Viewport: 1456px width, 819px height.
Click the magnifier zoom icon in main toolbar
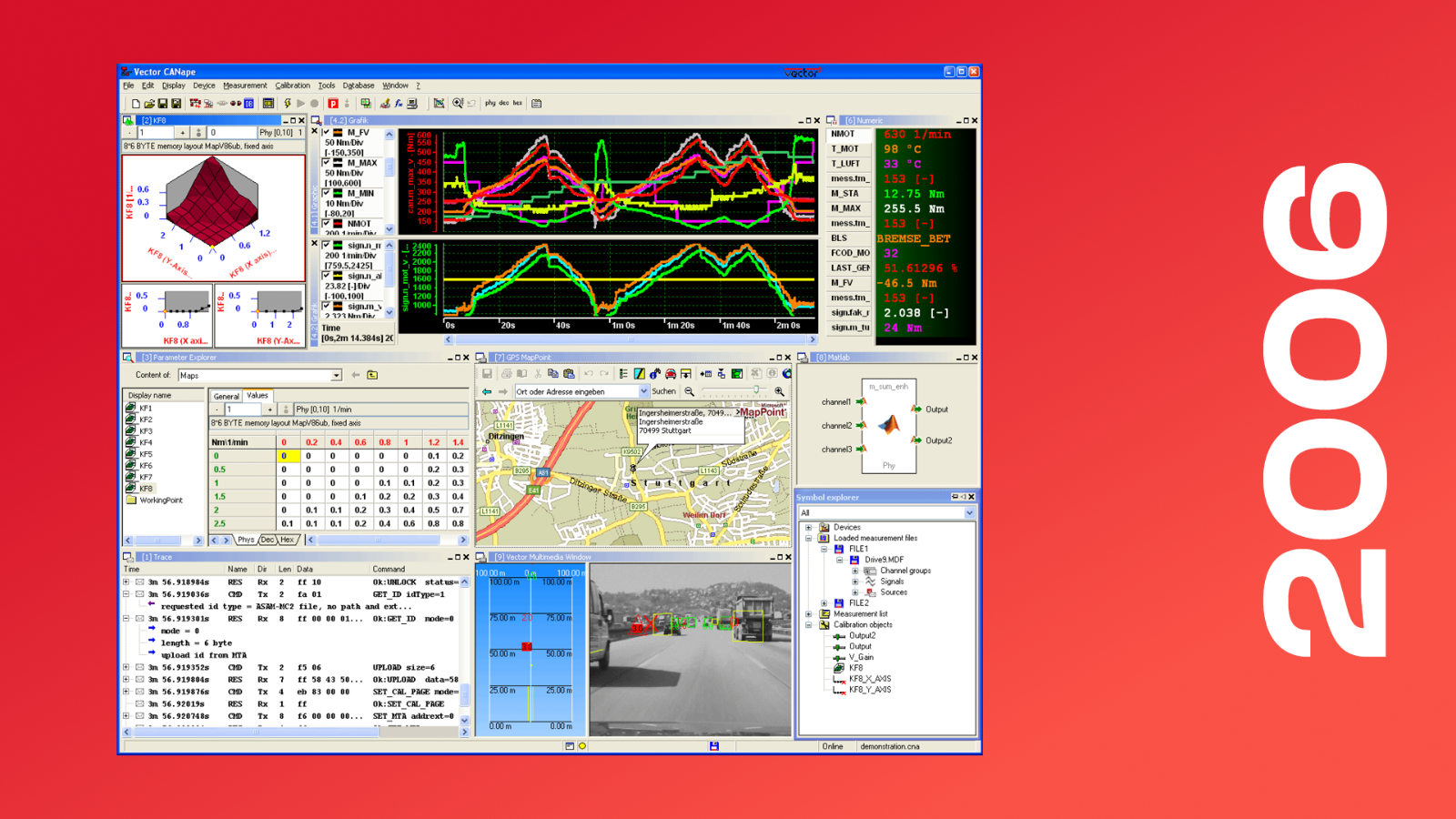coord(458,104)
